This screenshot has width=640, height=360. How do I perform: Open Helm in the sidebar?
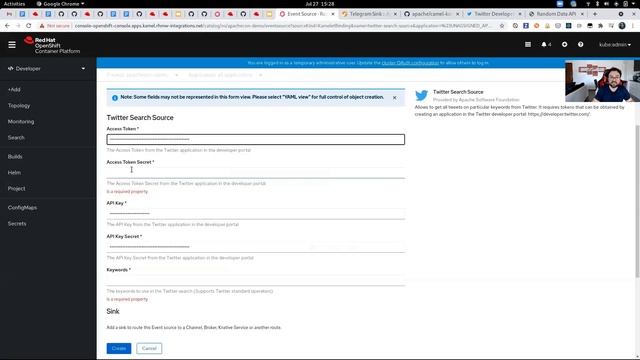(x=14, y=173)
